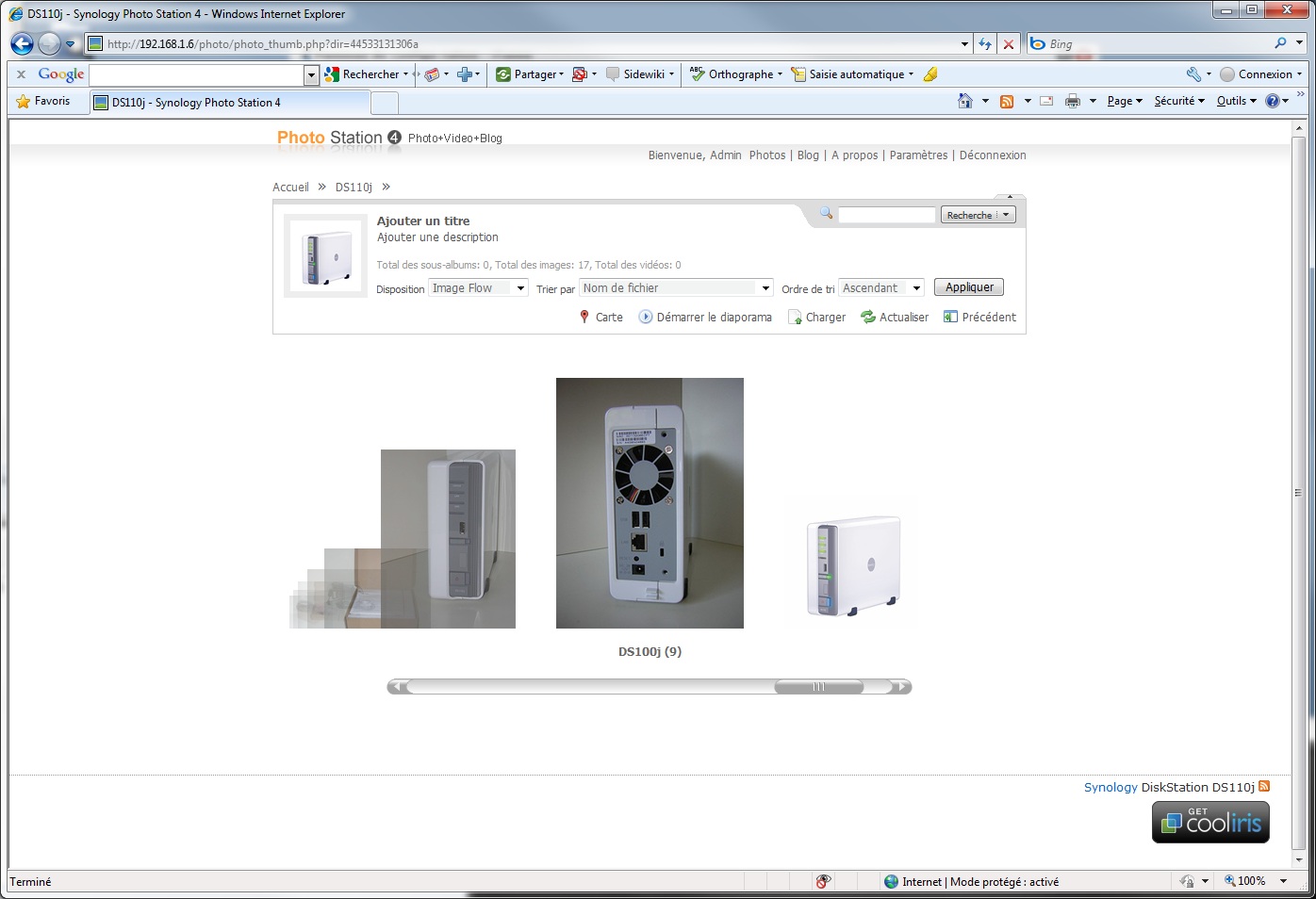
Task: Select the DS110j - Synology Photo Station 4 tab
Action: pos(230,102)
